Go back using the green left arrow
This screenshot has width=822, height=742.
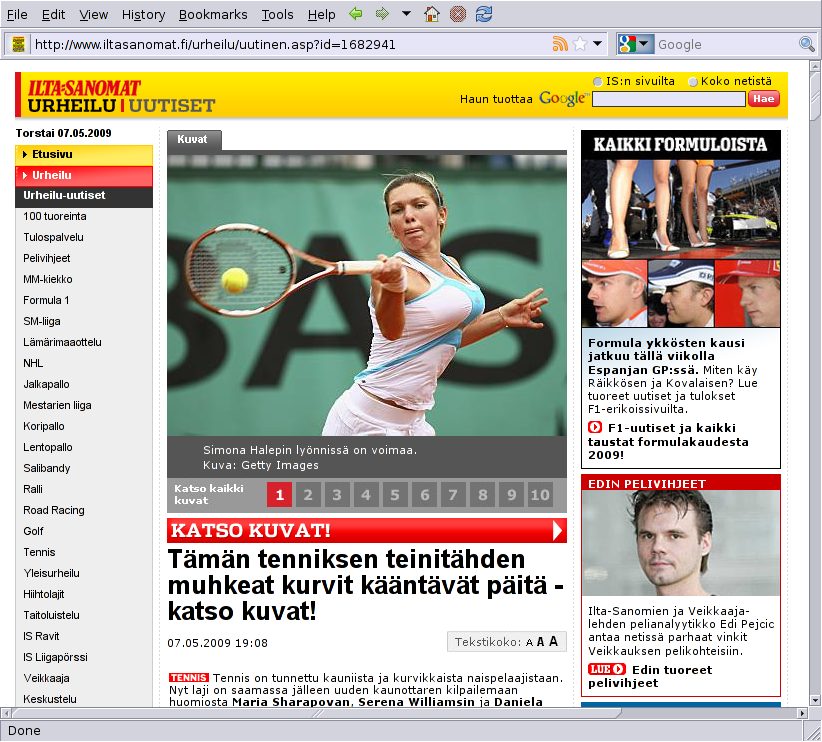tap(356, 14)
